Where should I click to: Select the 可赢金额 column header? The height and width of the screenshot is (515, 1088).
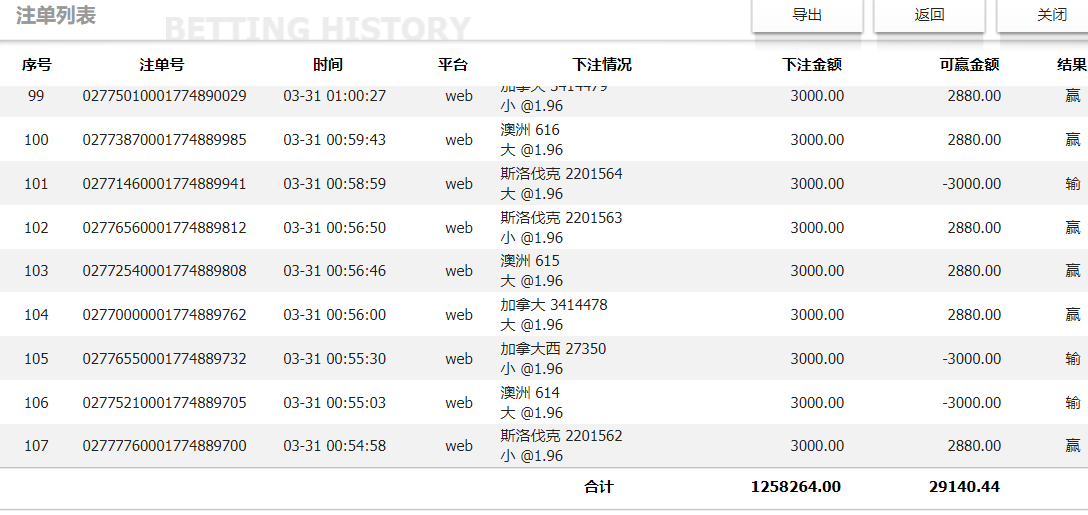[x=969, y=65]
